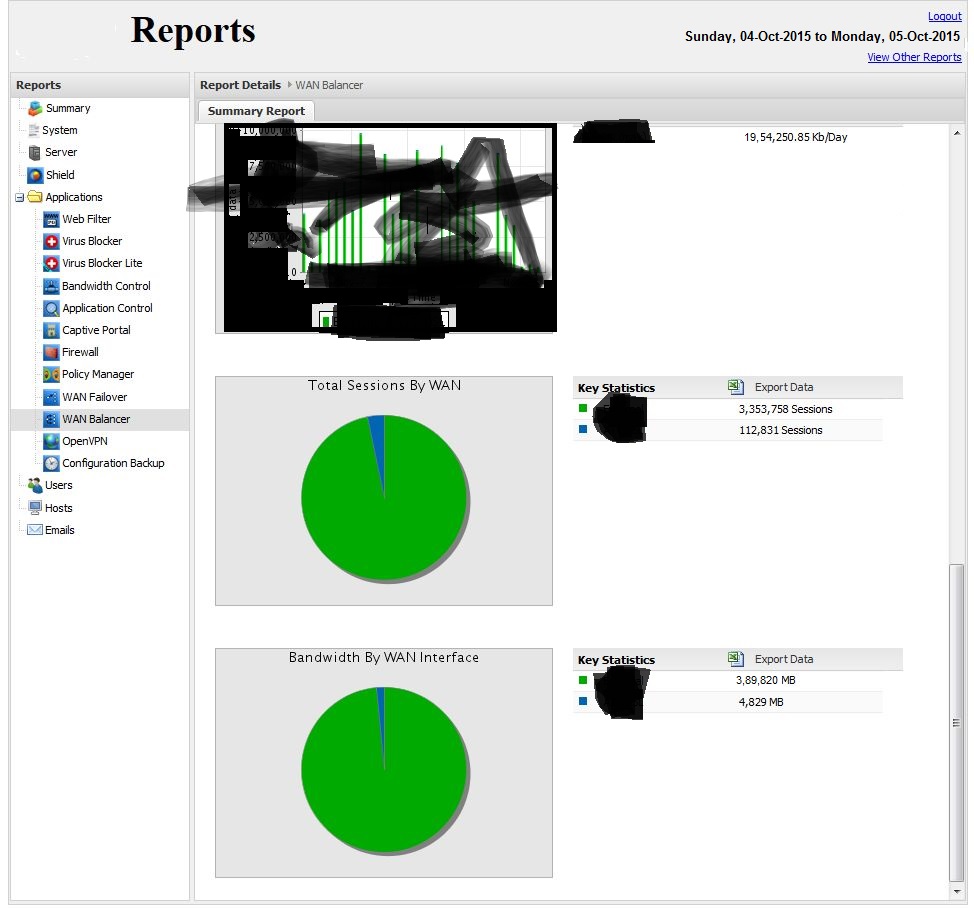Screen dimensions: 974x917
Task: Export Data for Bandwidth By WAN Interface
Action: (783, 659)
